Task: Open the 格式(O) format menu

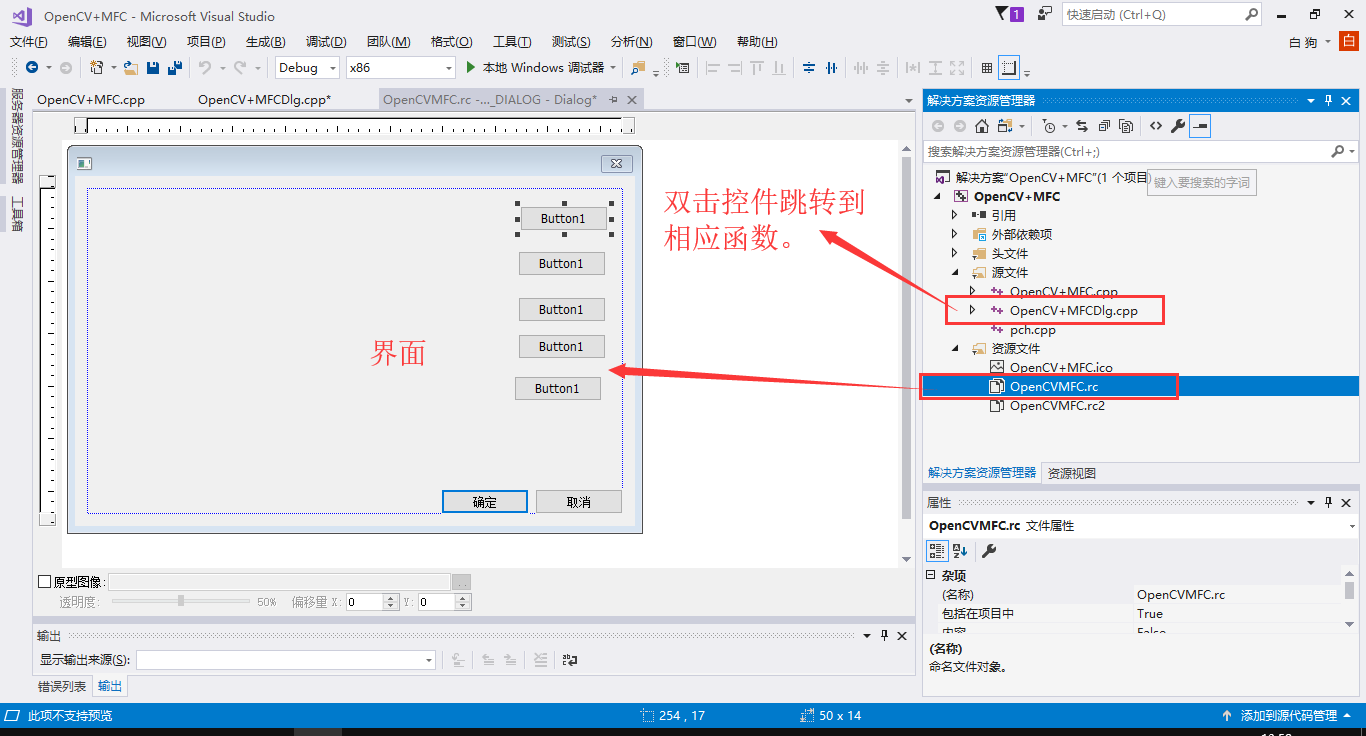Action: (x=451, y=41)
